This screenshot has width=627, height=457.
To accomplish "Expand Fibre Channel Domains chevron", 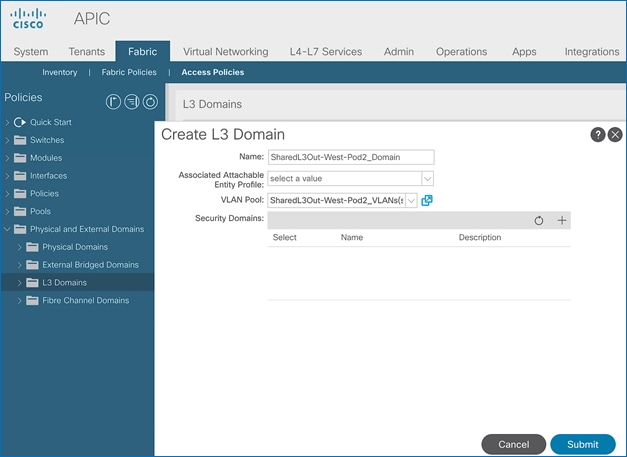I will click(19, 300).
